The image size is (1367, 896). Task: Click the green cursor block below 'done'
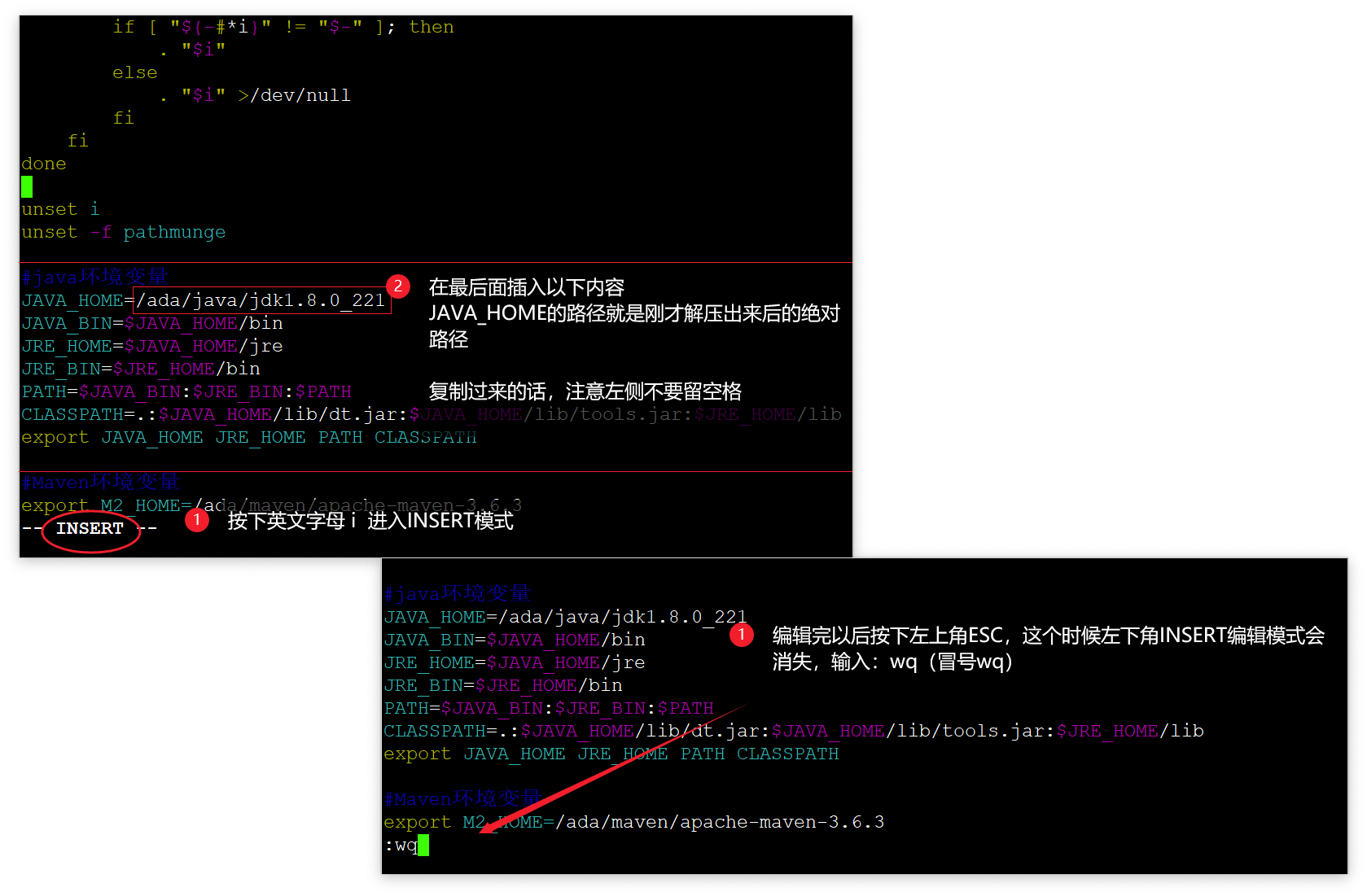tap(27, 186)
